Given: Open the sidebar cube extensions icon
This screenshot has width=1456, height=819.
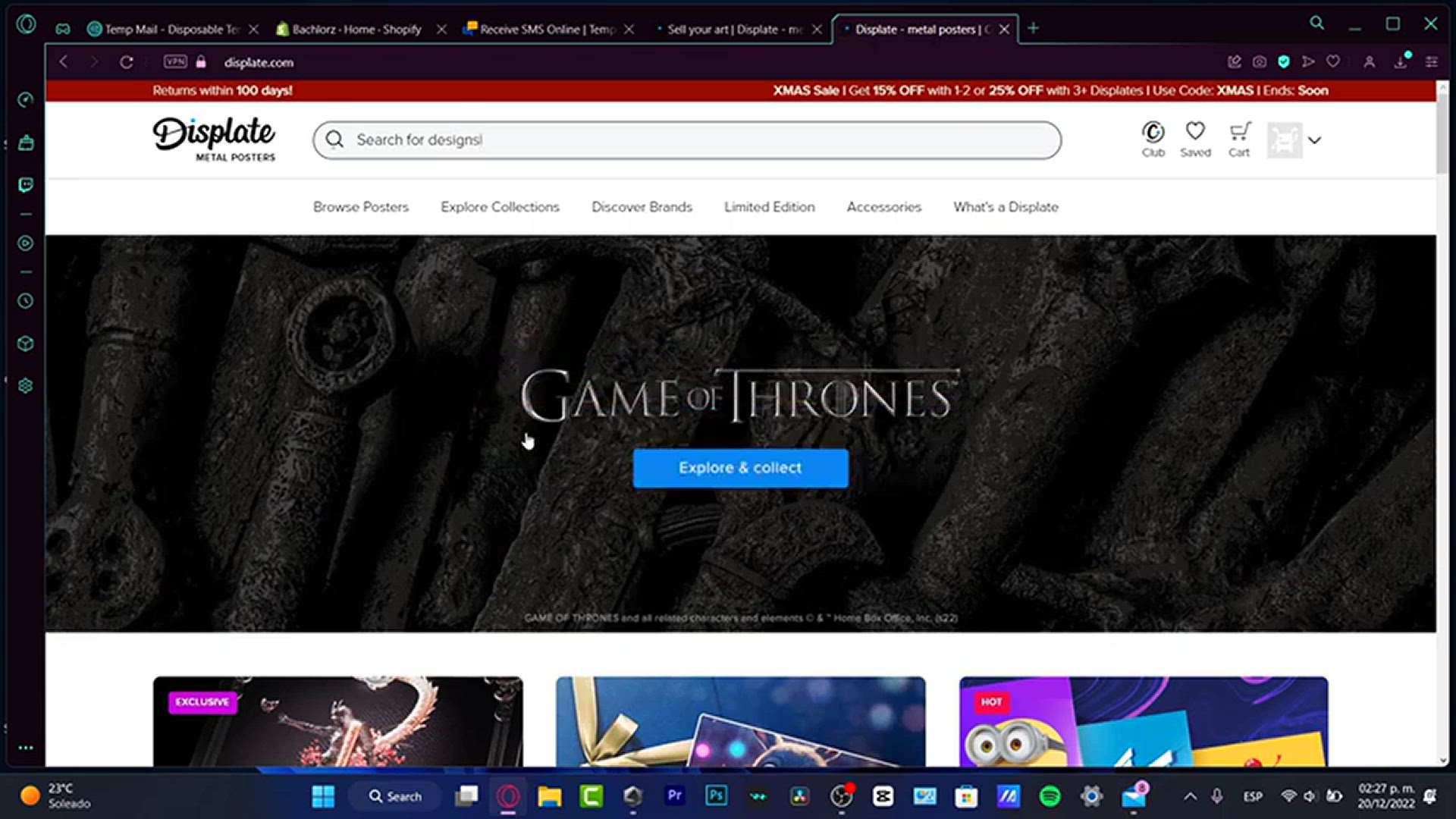Looking at the screenshot, I should point(25,344).
